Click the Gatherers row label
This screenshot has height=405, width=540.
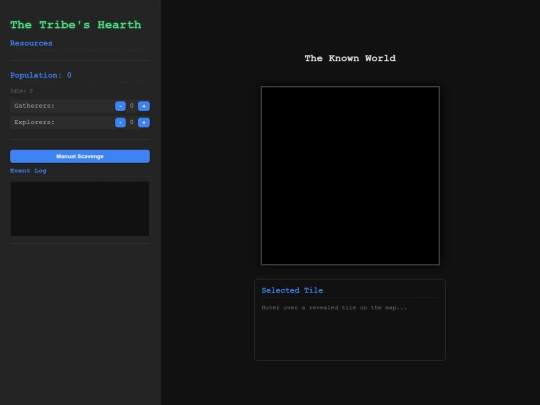click(34, 106)
